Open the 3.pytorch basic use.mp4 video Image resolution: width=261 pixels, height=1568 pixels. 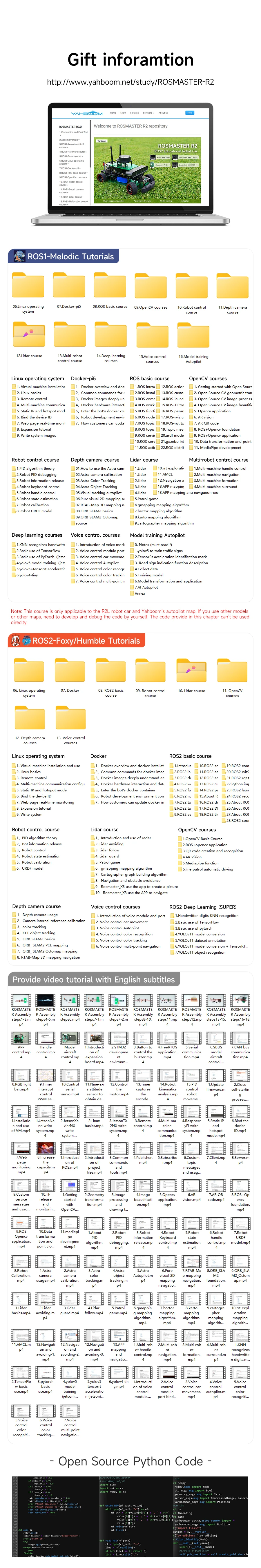pos(45,1373)
